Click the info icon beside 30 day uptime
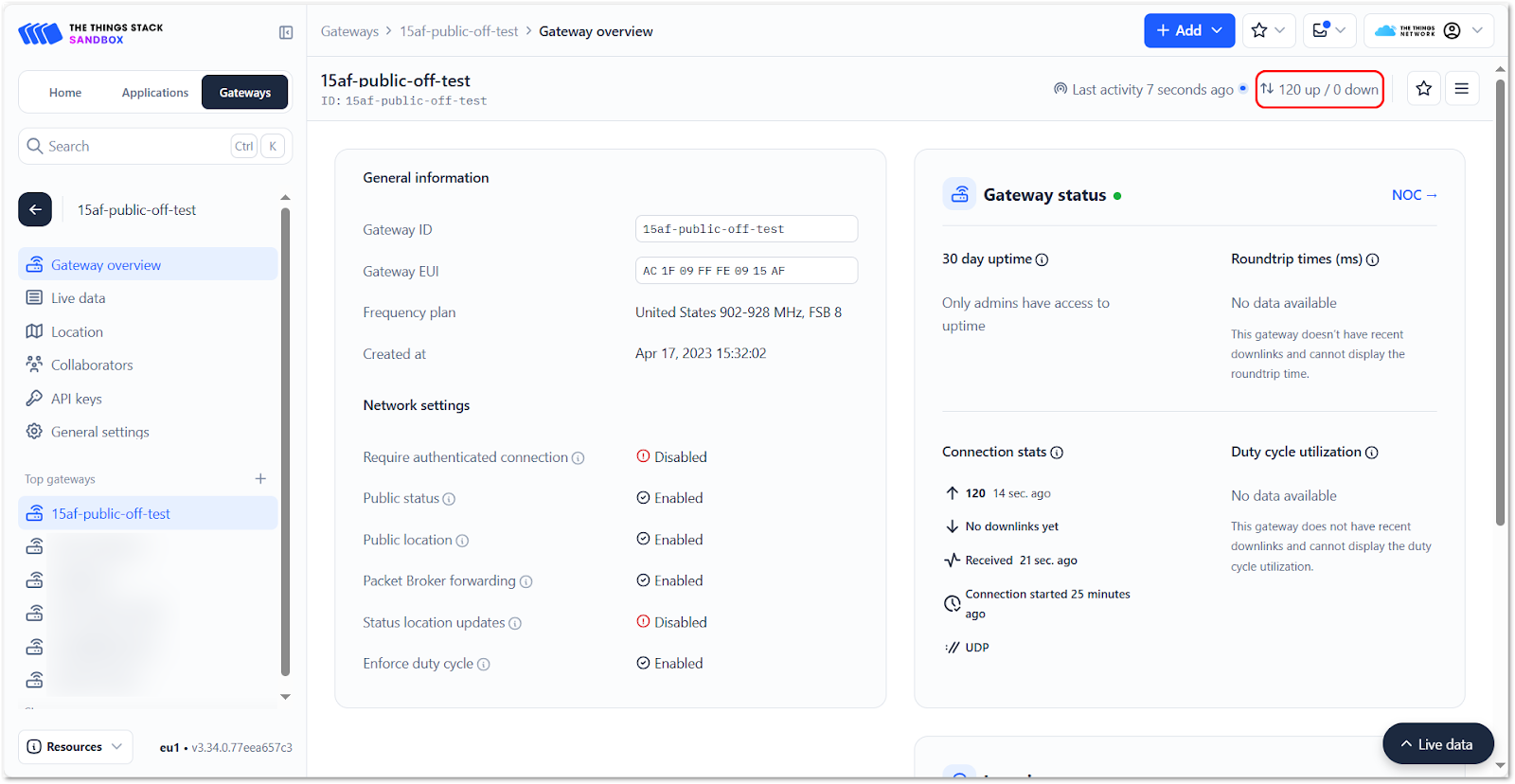Viewport: 1515px width, 784px height. tap(1042, 260)
